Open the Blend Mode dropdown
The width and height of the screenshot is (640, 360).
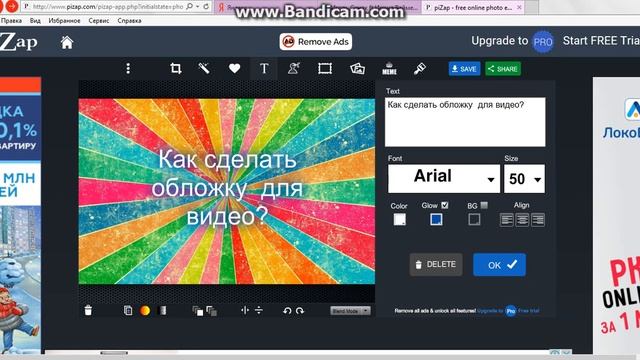coord(350,311)
